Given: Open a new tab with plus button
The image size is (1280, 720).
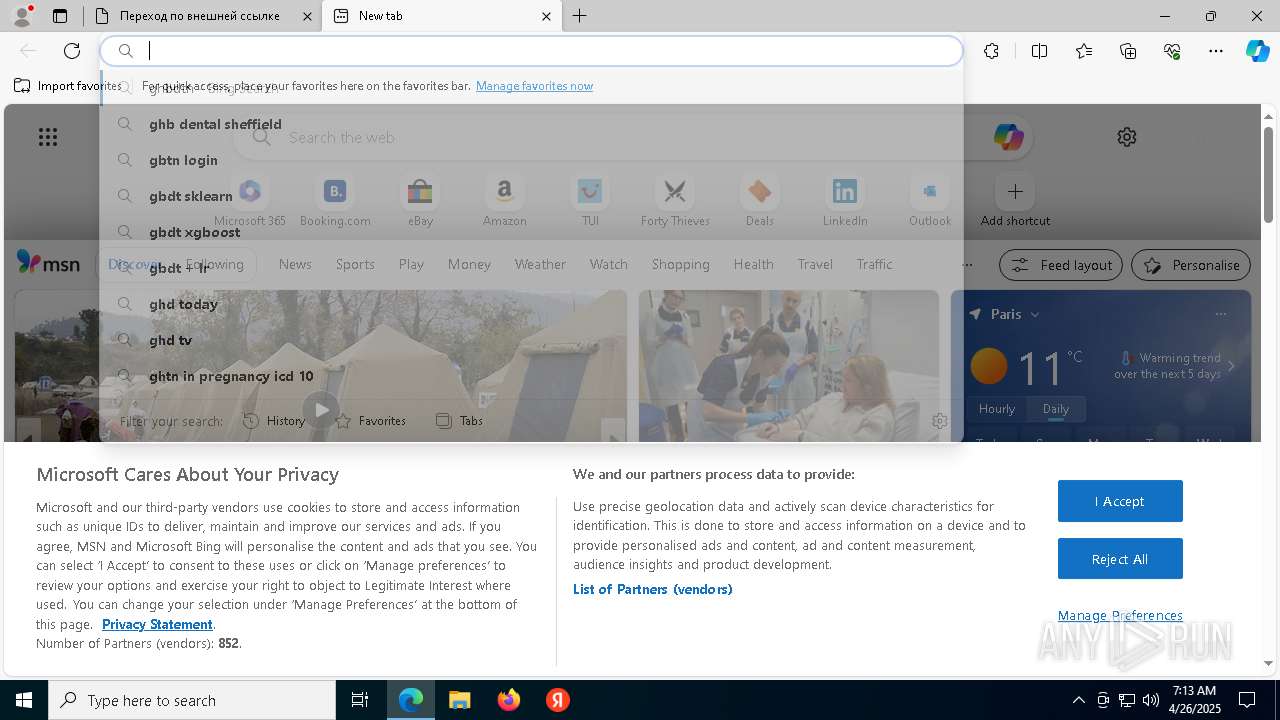Looking at the screenshot, I should [x=580, y=16].
